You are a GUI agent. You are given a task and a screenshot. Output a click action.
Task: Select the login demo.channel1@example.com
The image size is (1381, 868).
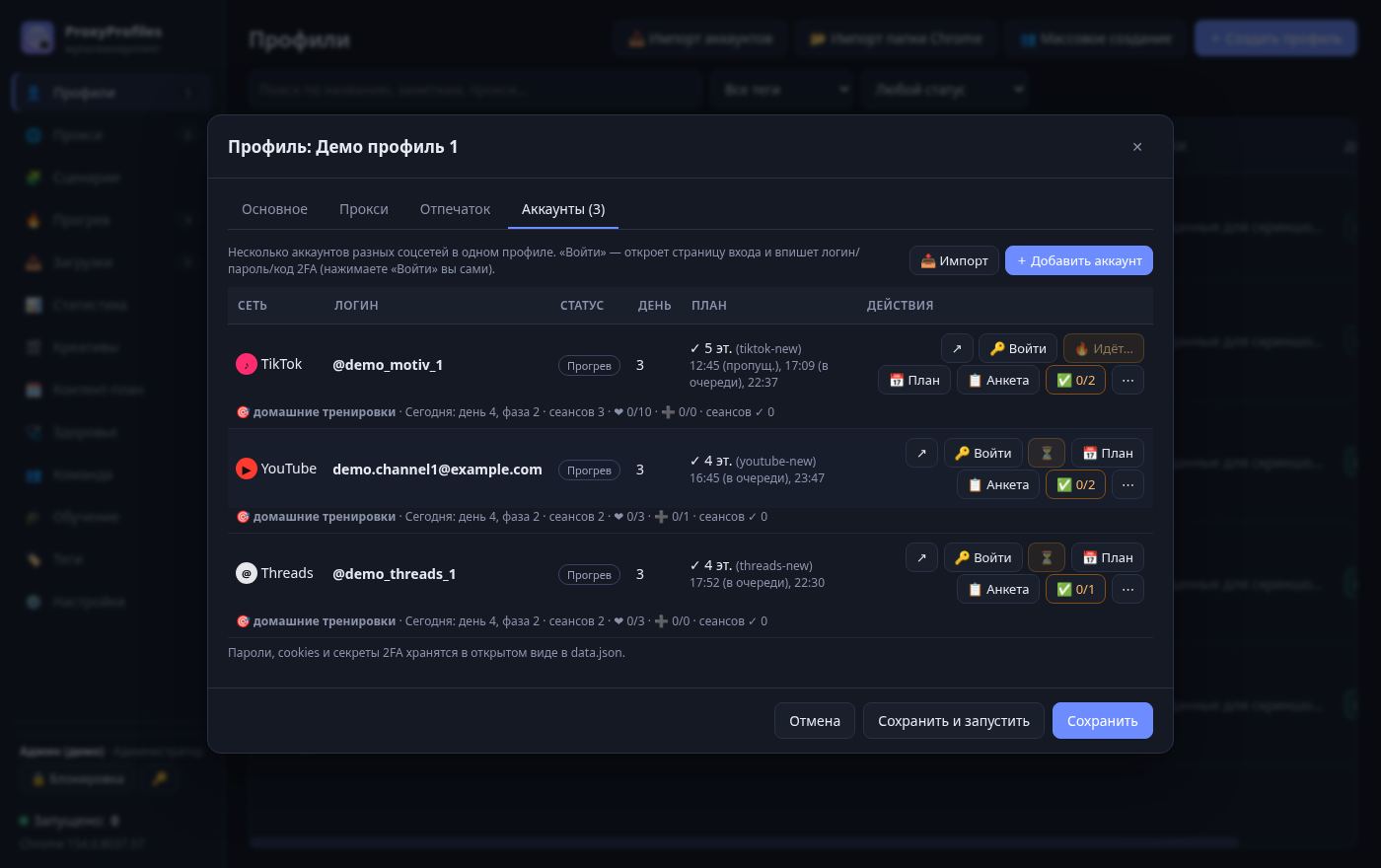(x=437, y=470)
